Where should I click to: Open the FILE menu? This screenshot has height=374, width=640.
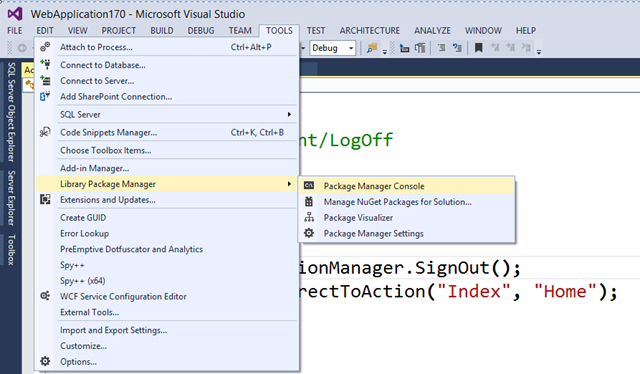pos(15,31)
